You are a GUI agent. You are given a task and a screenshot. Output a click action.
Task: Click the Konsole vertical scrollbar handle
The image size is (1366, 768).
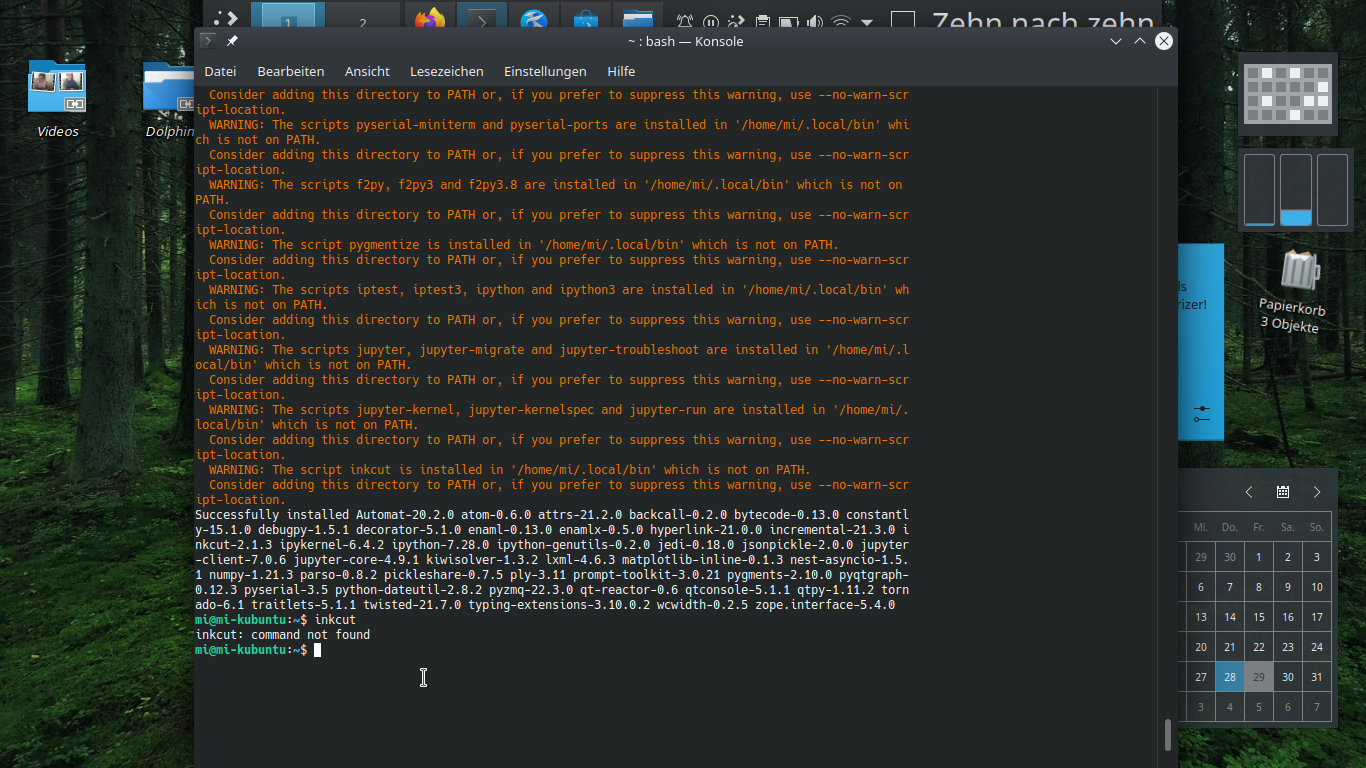[1167, 735]
